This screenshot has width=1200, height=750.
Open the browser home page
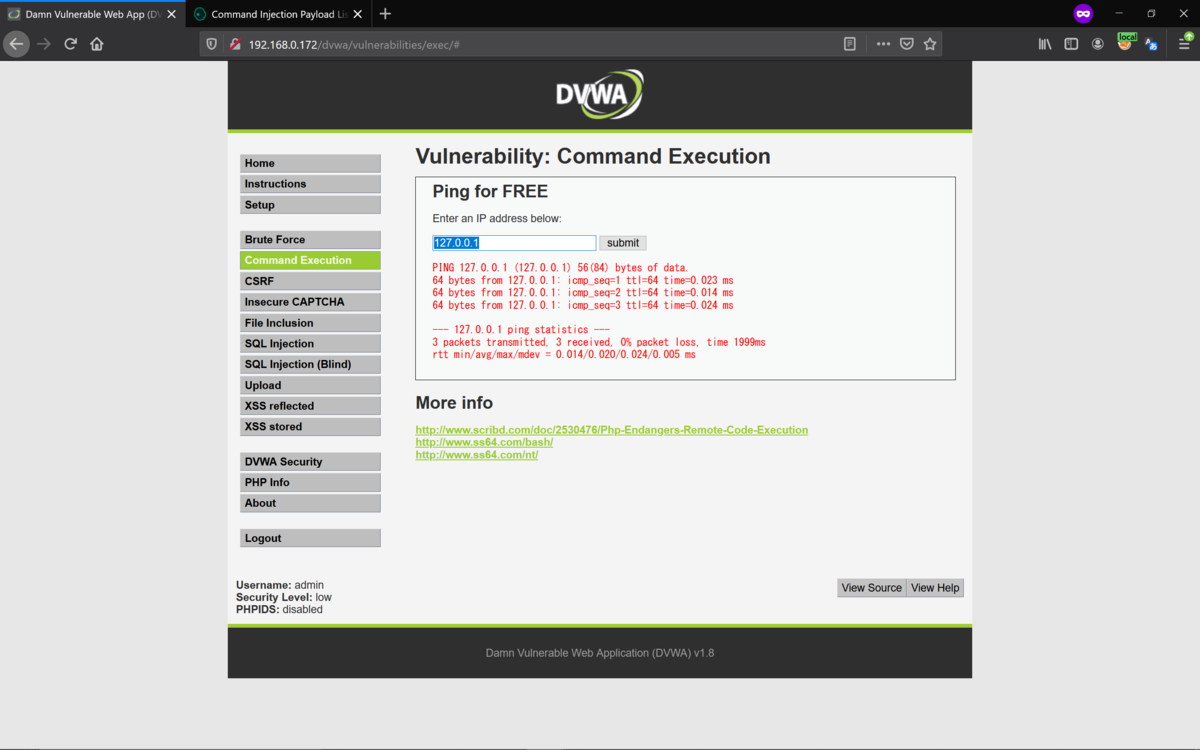point(97,44)
